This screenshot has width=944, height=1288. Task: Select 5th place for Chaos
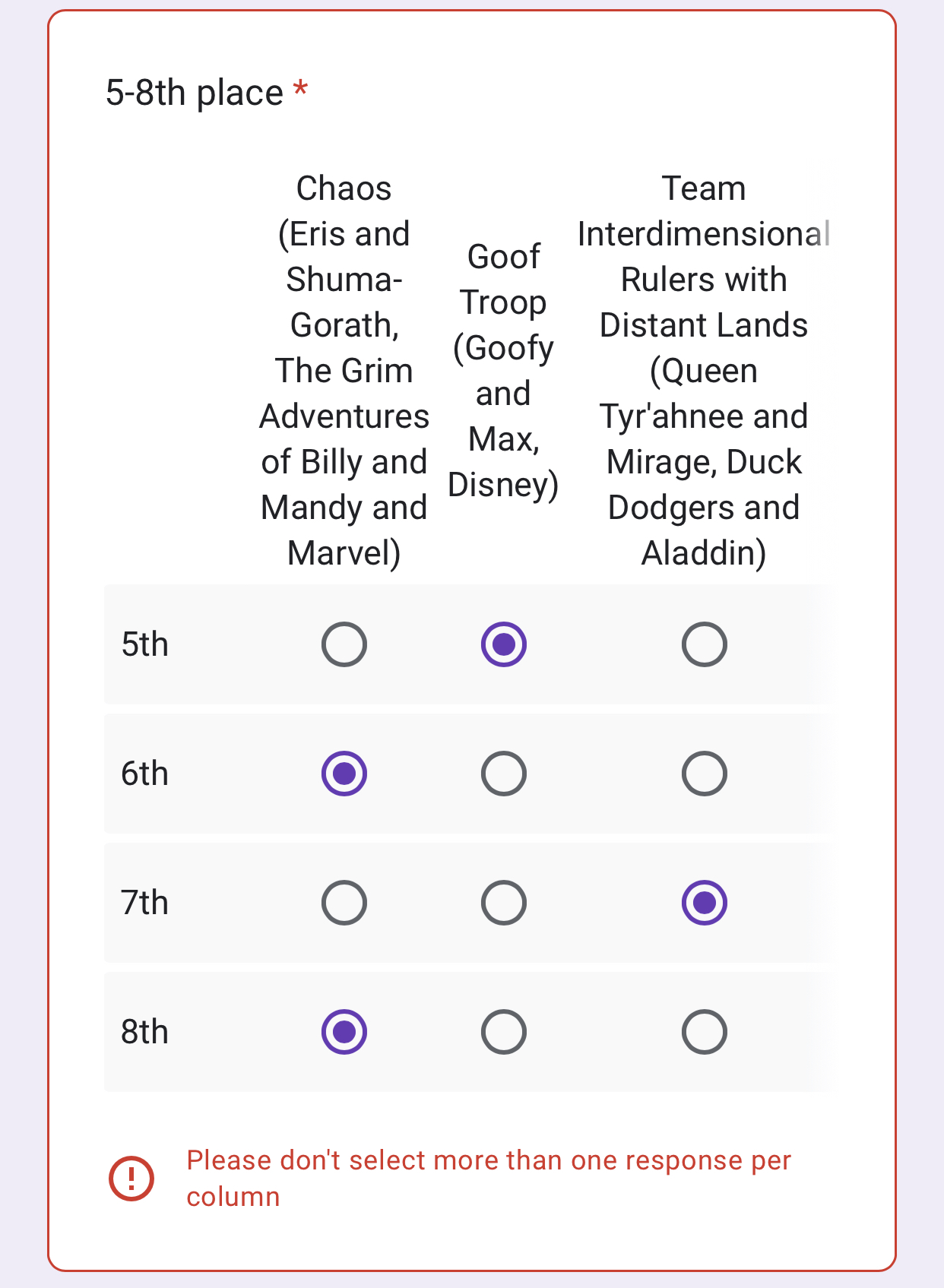344,644
